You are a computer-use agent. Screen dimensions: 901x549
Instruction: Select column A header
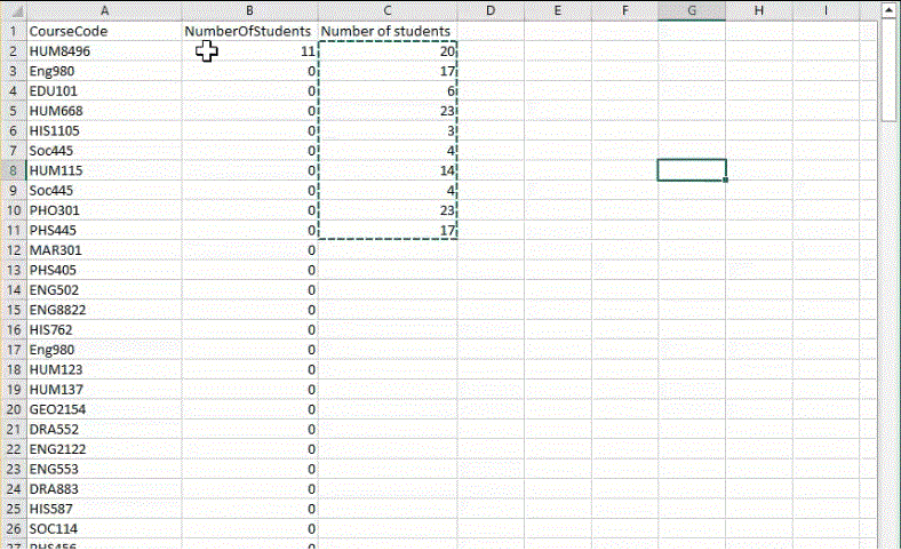pos(104,10)
